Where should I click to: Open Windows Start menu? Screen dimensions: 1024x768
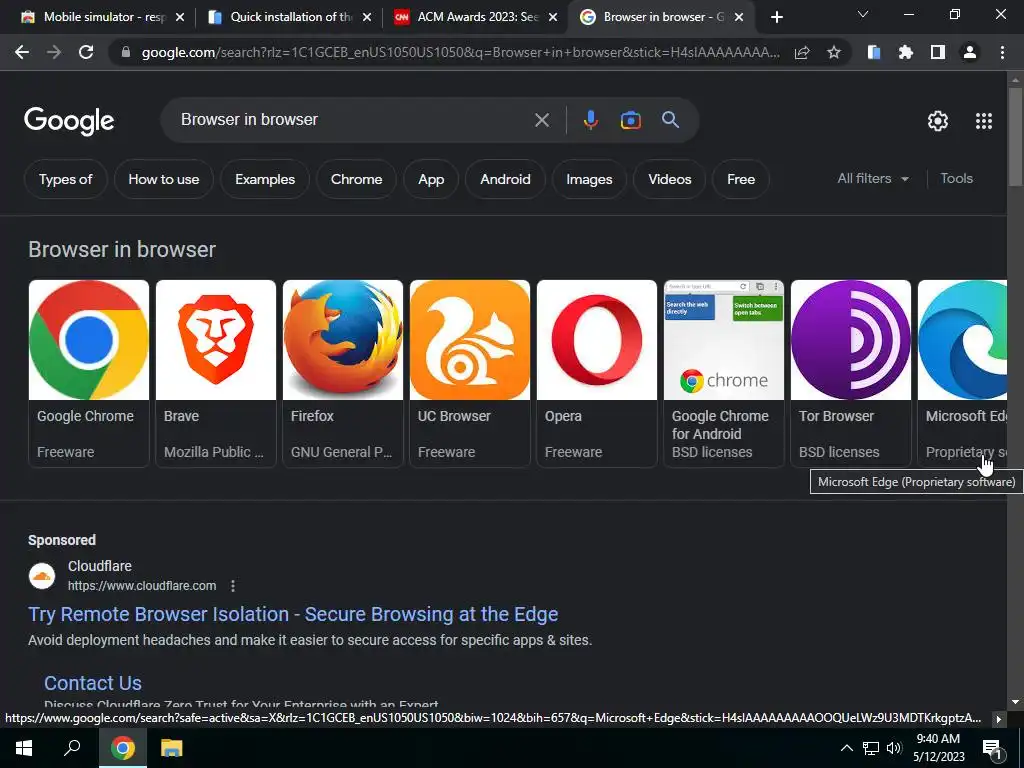24,748
